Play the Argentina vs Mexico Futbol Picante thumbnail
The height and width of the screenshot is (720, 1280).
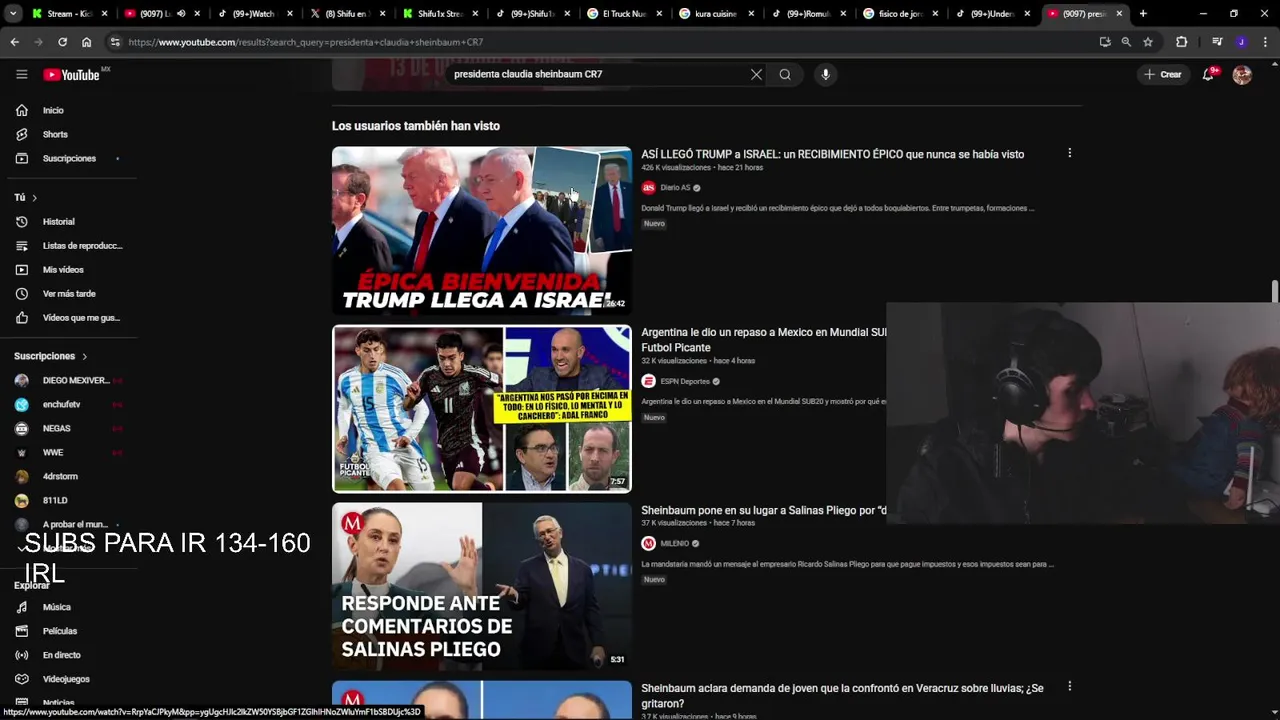(x=482, y=409)
